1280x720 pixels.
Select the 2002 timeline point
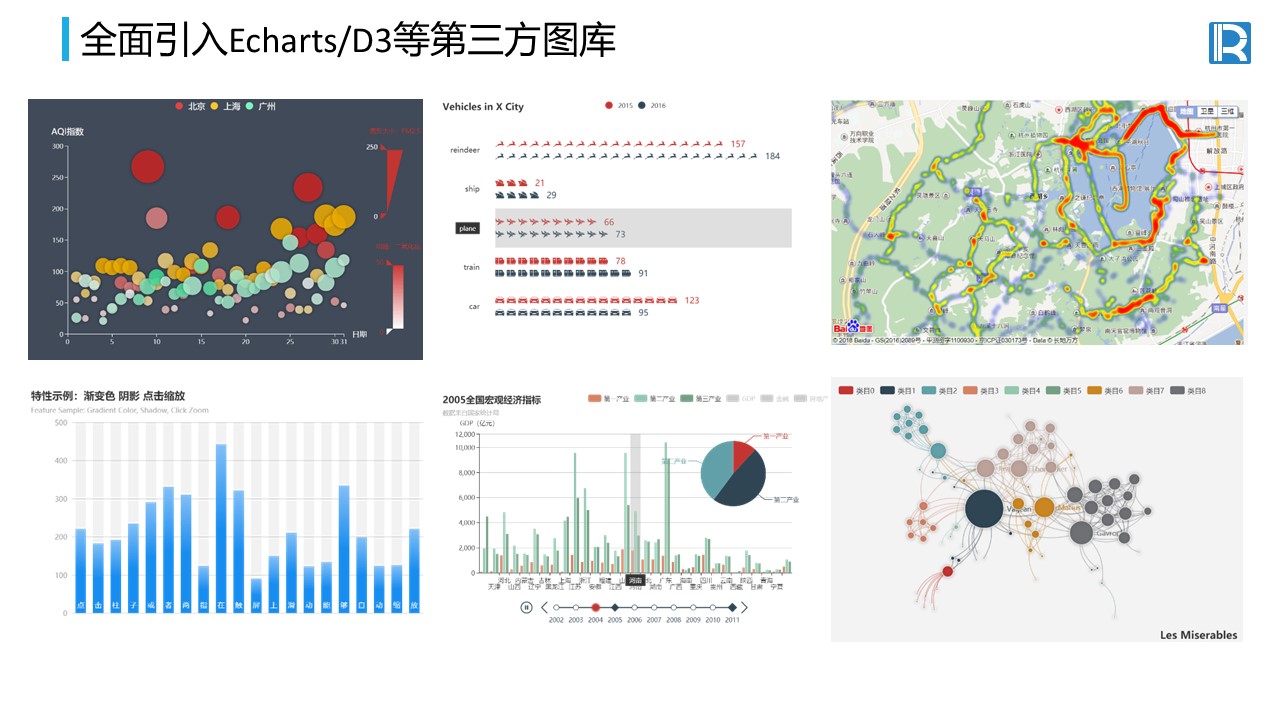click(557, 608)
